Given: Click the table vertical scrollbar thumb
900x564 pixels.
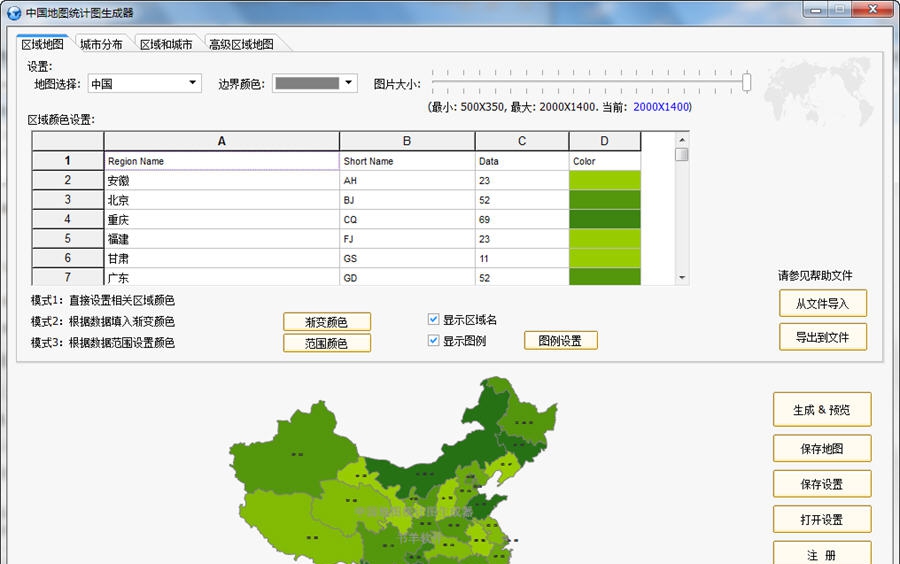Looking at the screenshot, I should tap(682, 154).
